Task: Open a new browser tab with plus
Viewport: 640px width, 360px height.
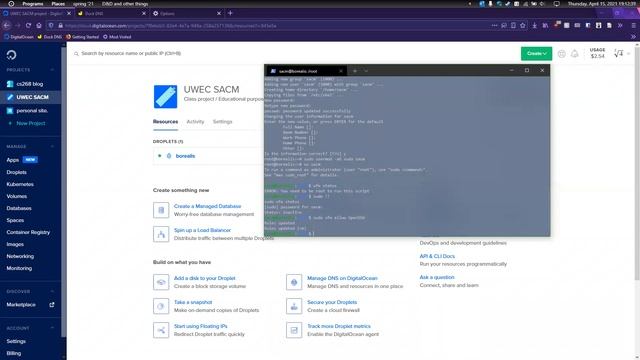Action: [x=230, y=13]
